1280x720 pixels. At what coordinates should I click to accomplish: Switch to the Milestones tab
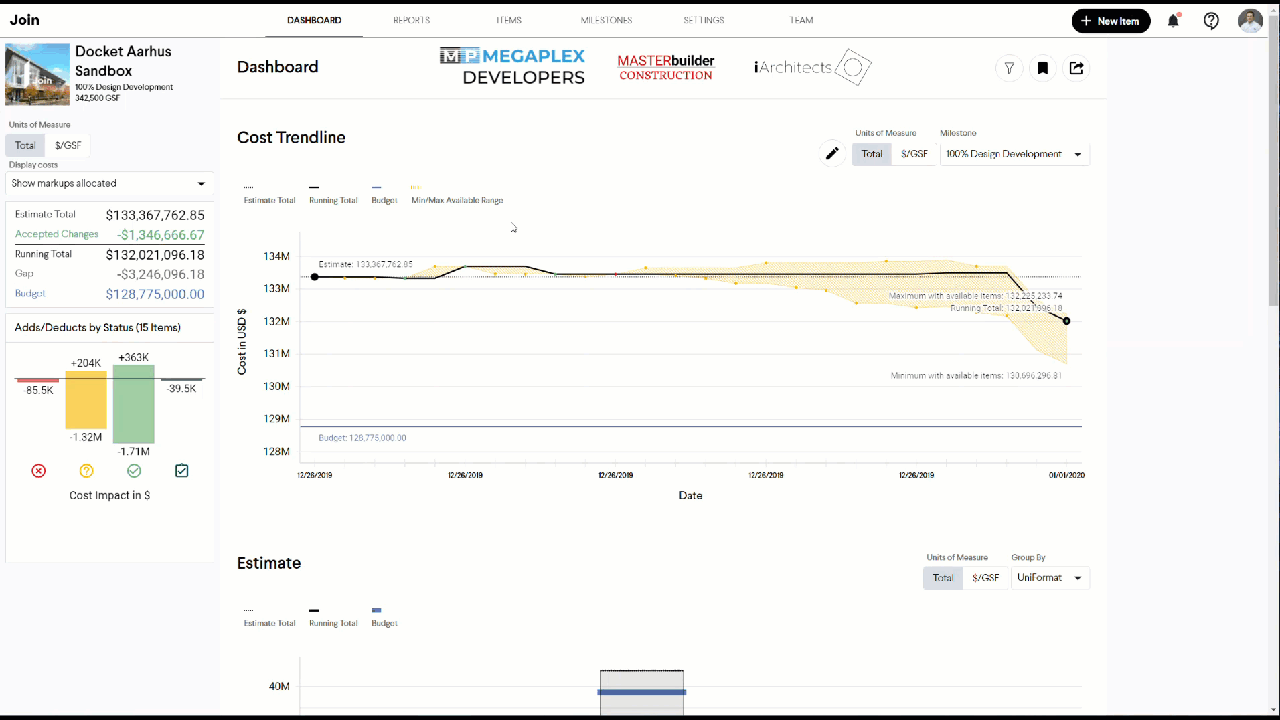click(606, 20)
